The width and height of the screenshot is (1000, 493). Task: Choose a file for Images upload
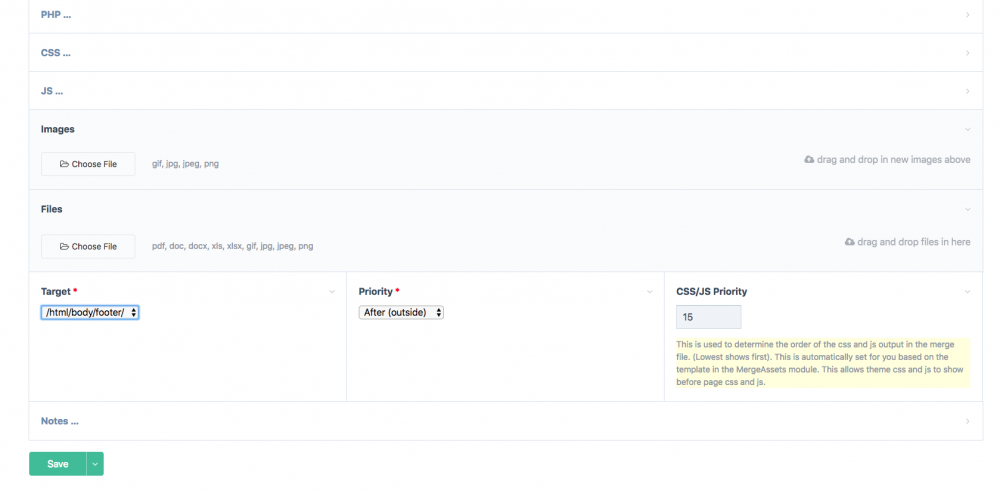coord(88,164)
